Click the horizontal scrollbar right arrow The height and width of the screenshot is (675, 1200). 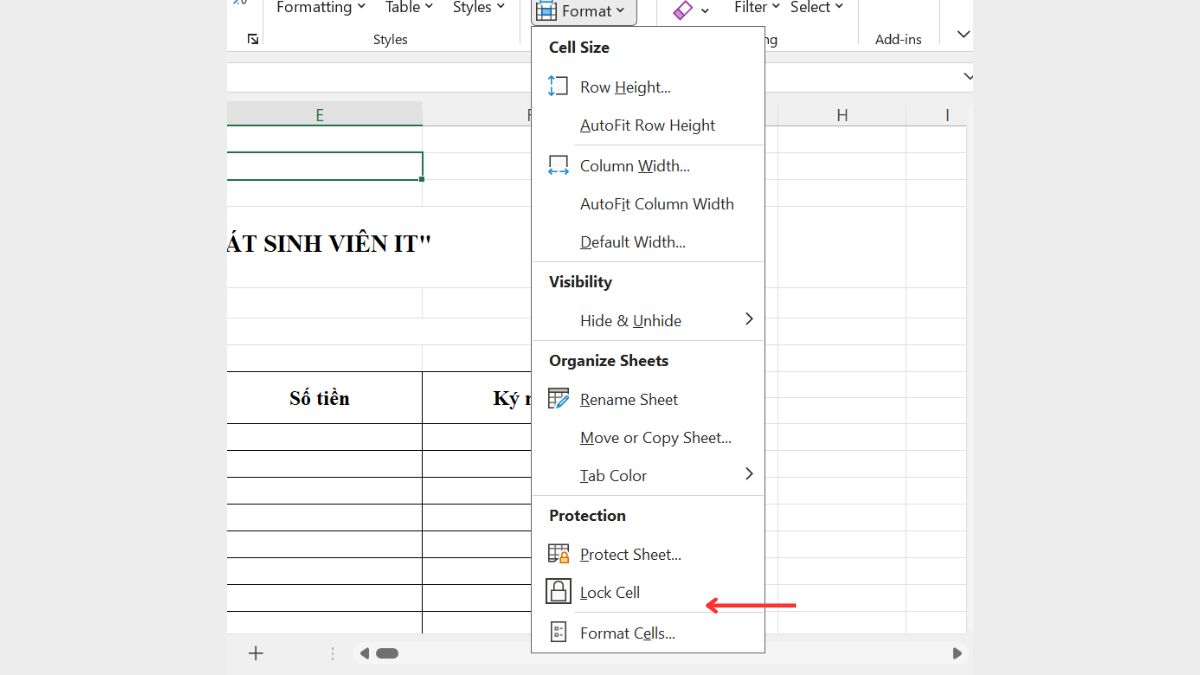pos(957,653)
